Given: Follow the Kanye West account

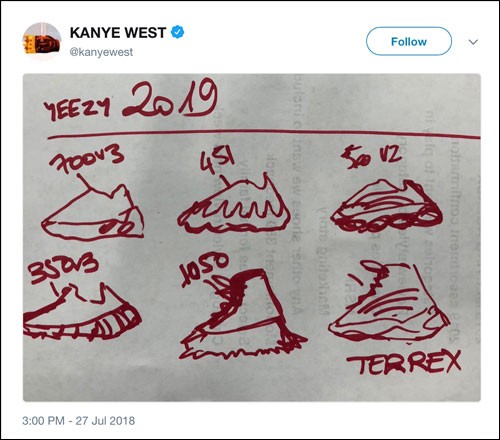Looking at the screenshot, I should [409, 41].
